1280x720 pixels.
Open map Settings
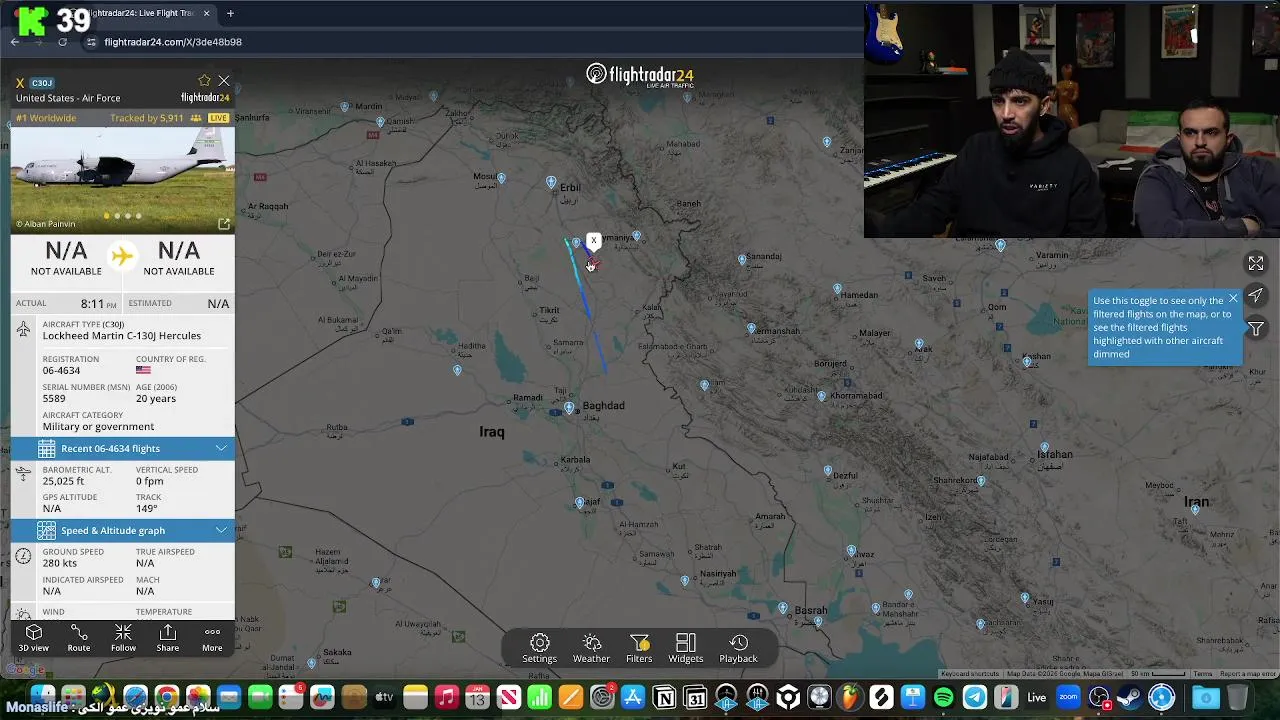pyautogui.click(x=539, y=648)
